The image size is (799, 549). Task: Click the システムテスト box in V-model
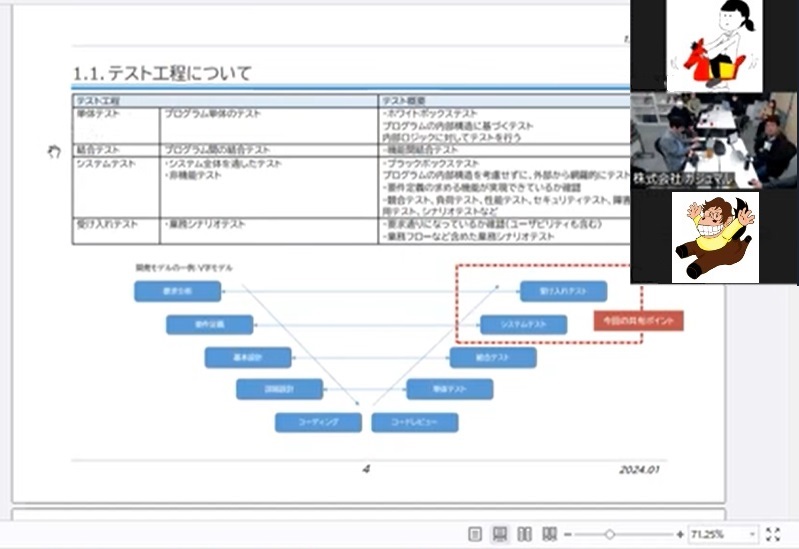[x=523, y=325]
